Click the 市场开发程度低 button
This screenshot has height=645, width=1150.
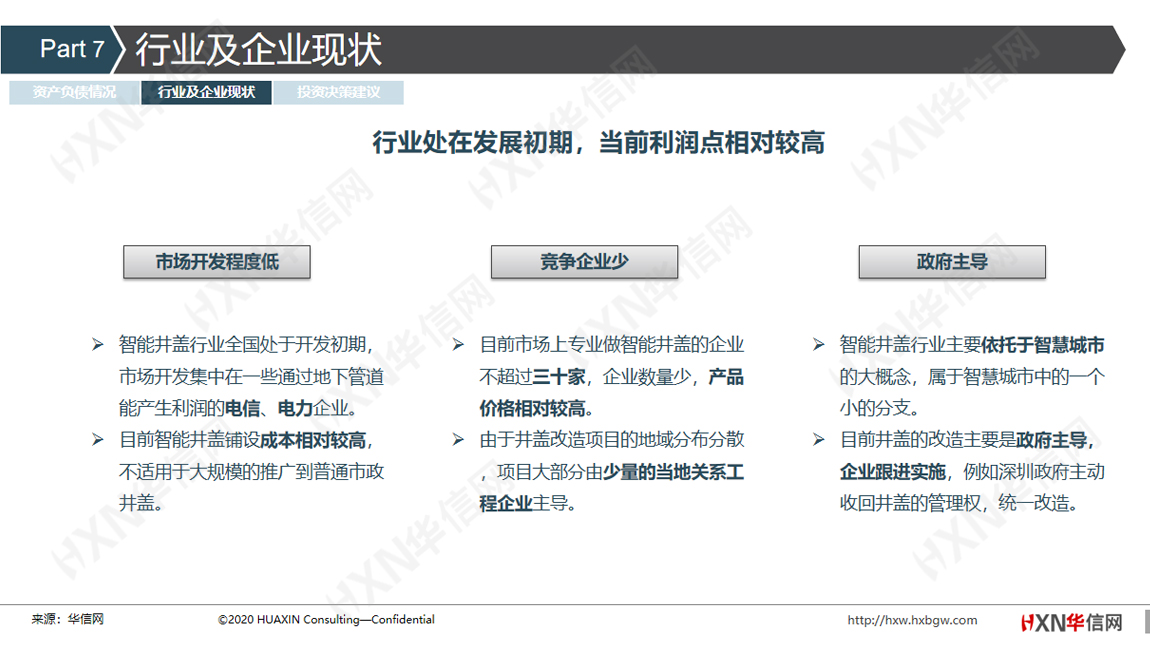pos(217,262)
